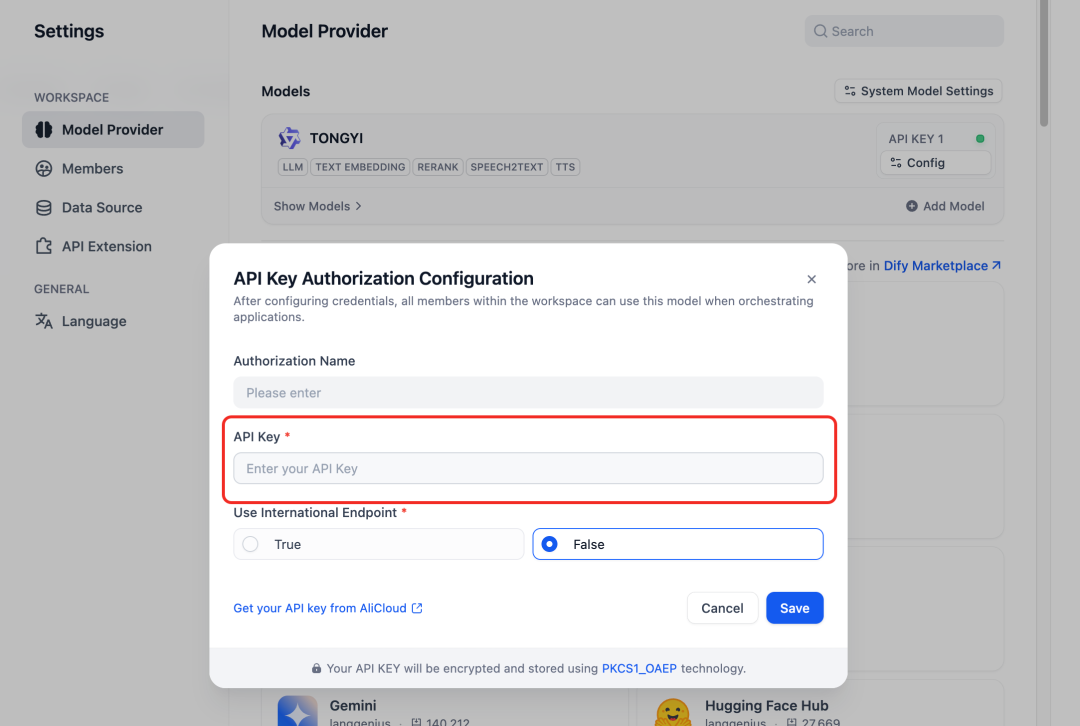Click the Members people icon
The image size is (1080, 726).
[x=44, y=169]
